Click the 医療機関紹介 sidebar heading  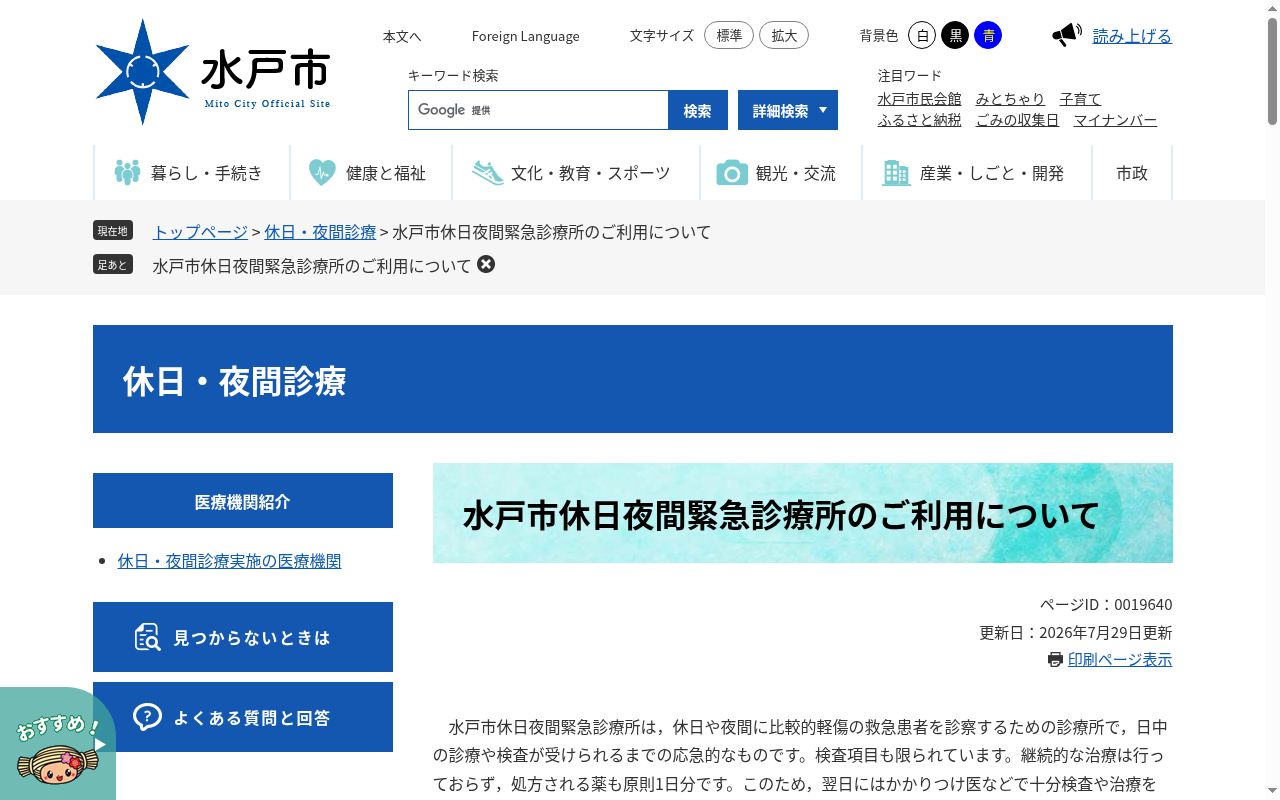point(243,501)
